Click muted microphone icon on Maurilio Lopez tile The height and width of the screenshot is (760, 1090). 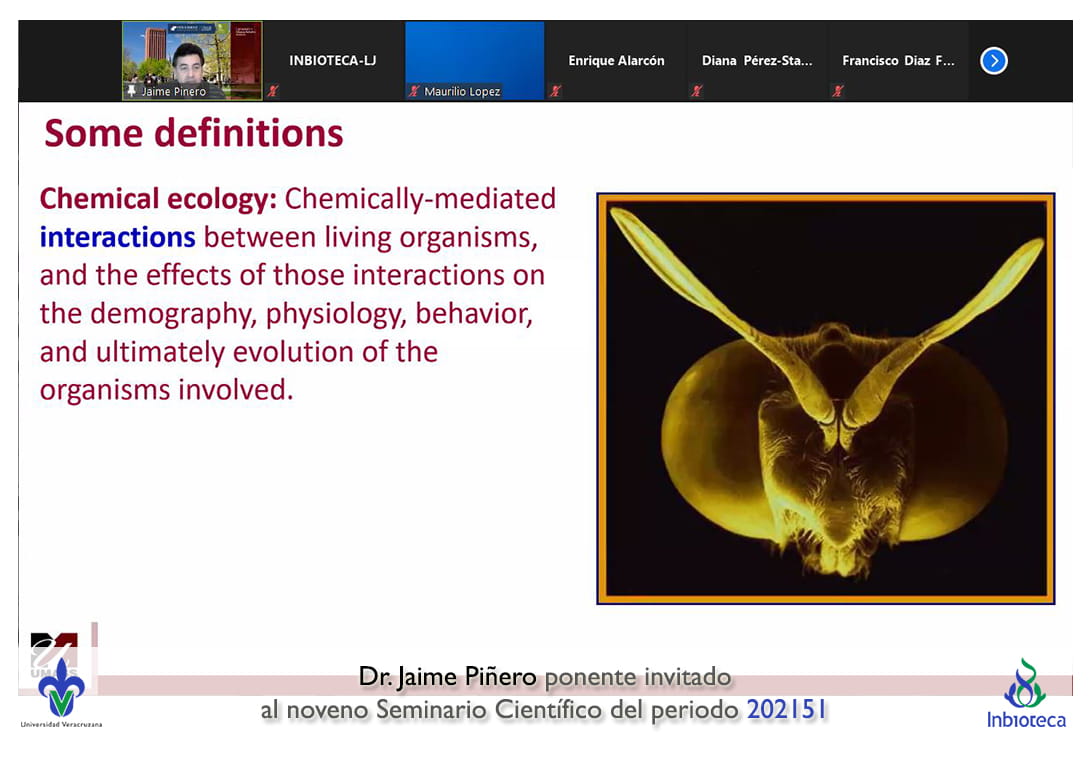(414, 92)
